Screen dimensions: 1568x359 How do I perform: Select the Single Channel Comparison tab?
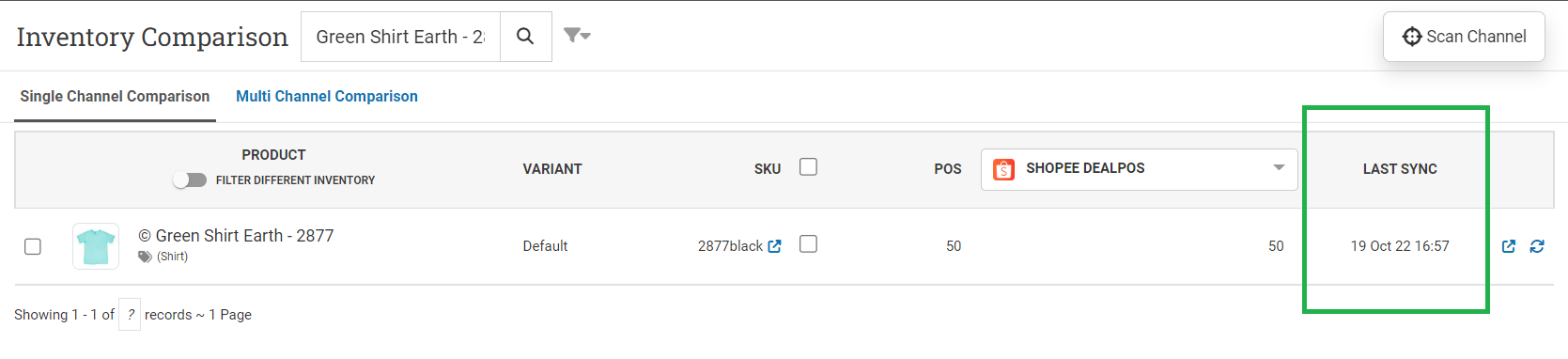[x=115, y=96]
